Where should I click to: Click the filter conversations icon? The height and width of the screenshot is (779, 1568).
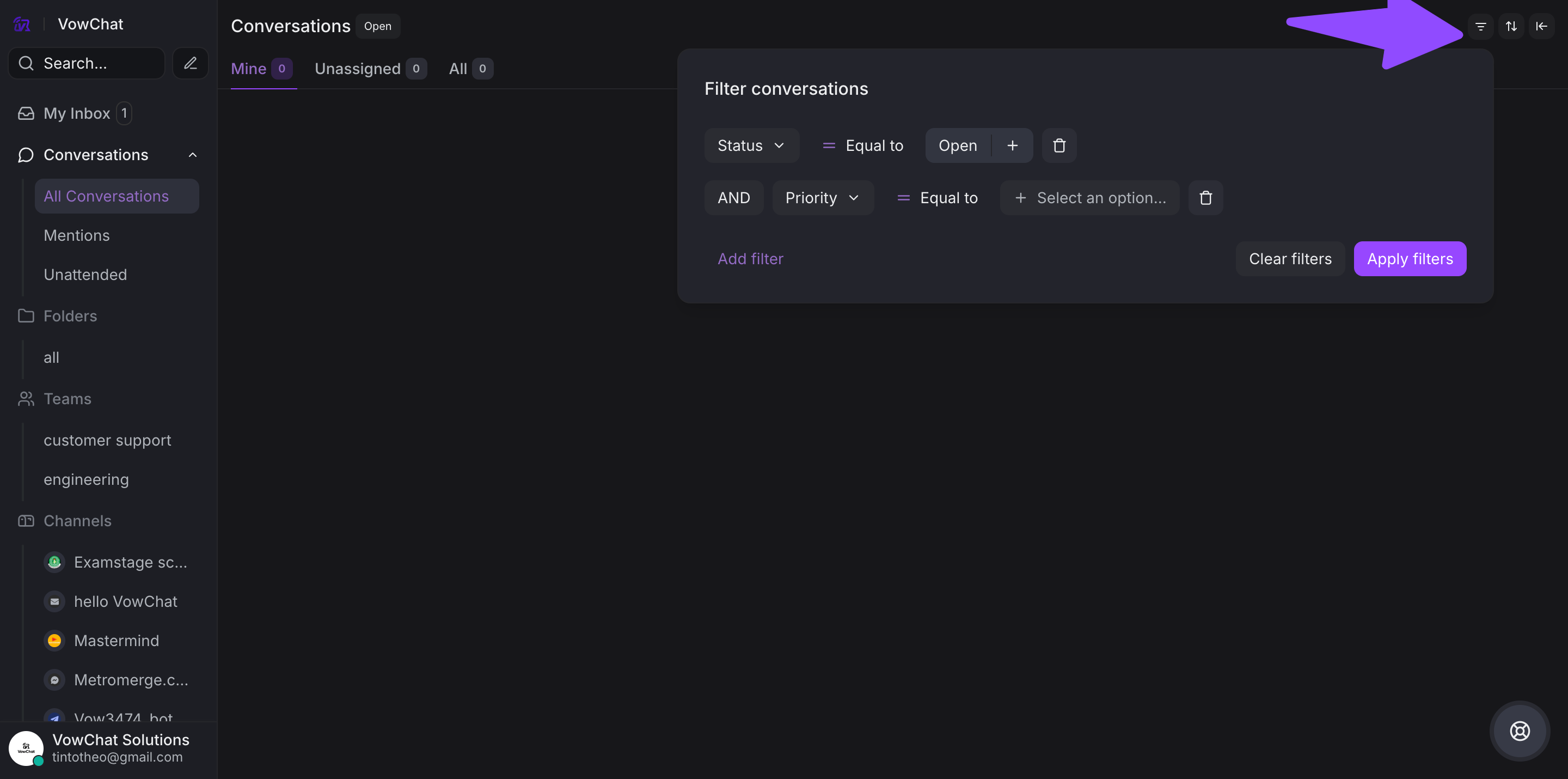point(1480,26)
